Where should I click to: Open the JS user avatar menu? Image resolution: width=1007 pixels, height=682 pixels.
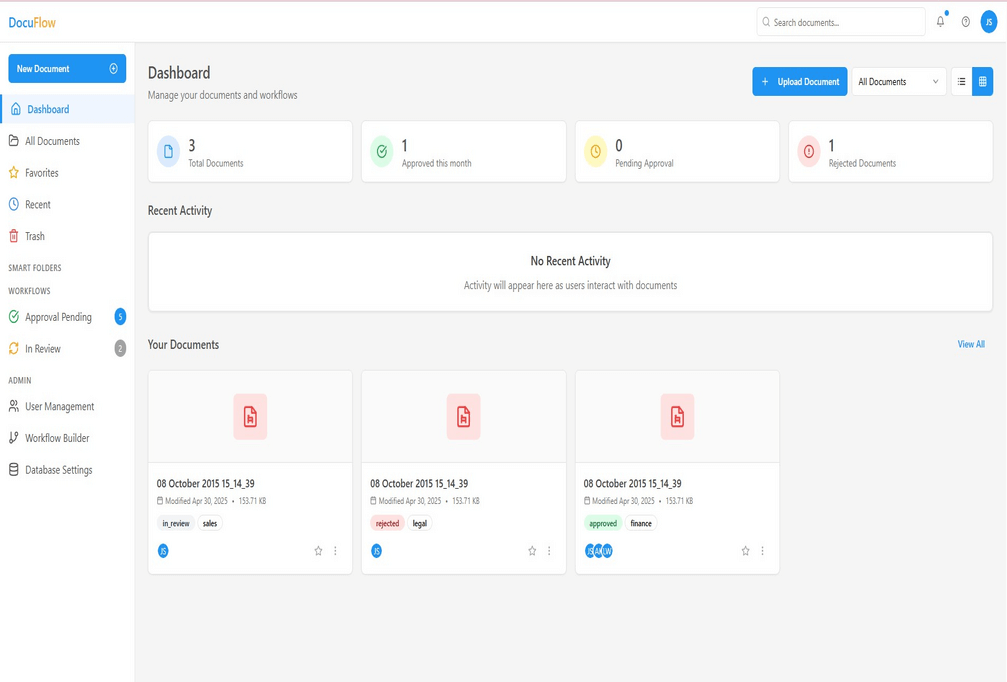pos(988,22)
